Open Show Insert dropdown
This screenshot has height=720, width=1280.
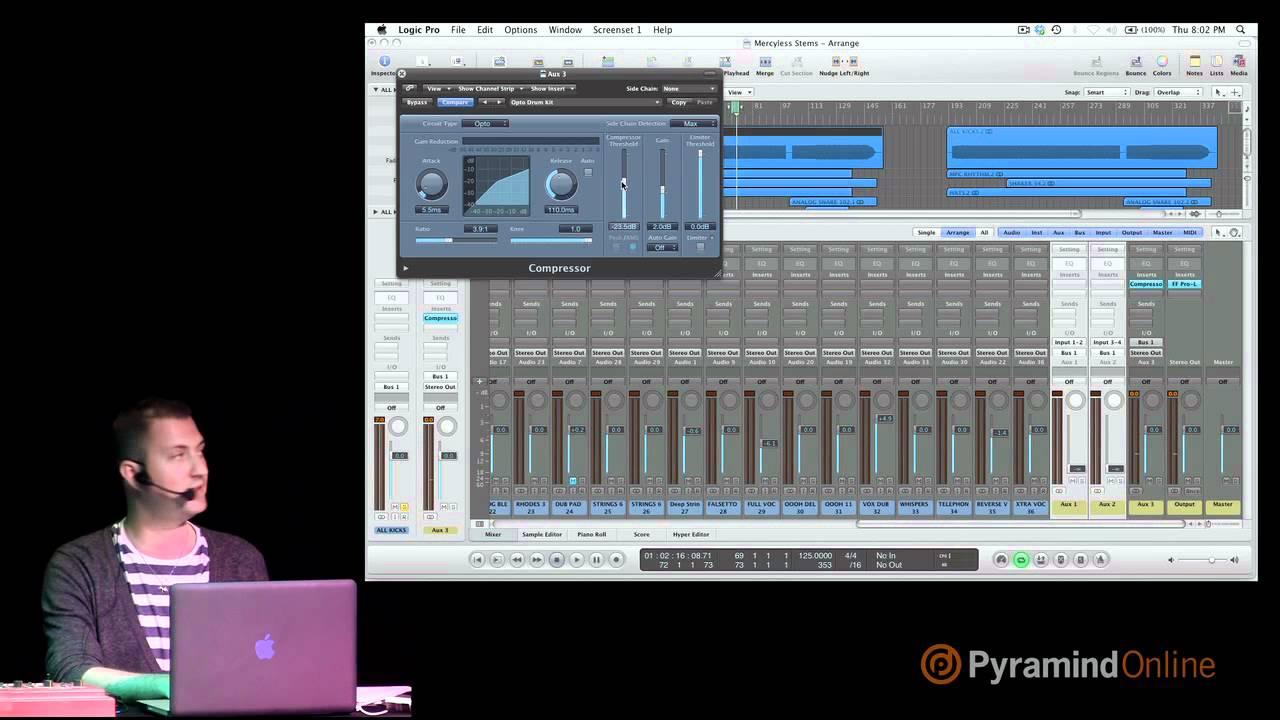[551, 89]
